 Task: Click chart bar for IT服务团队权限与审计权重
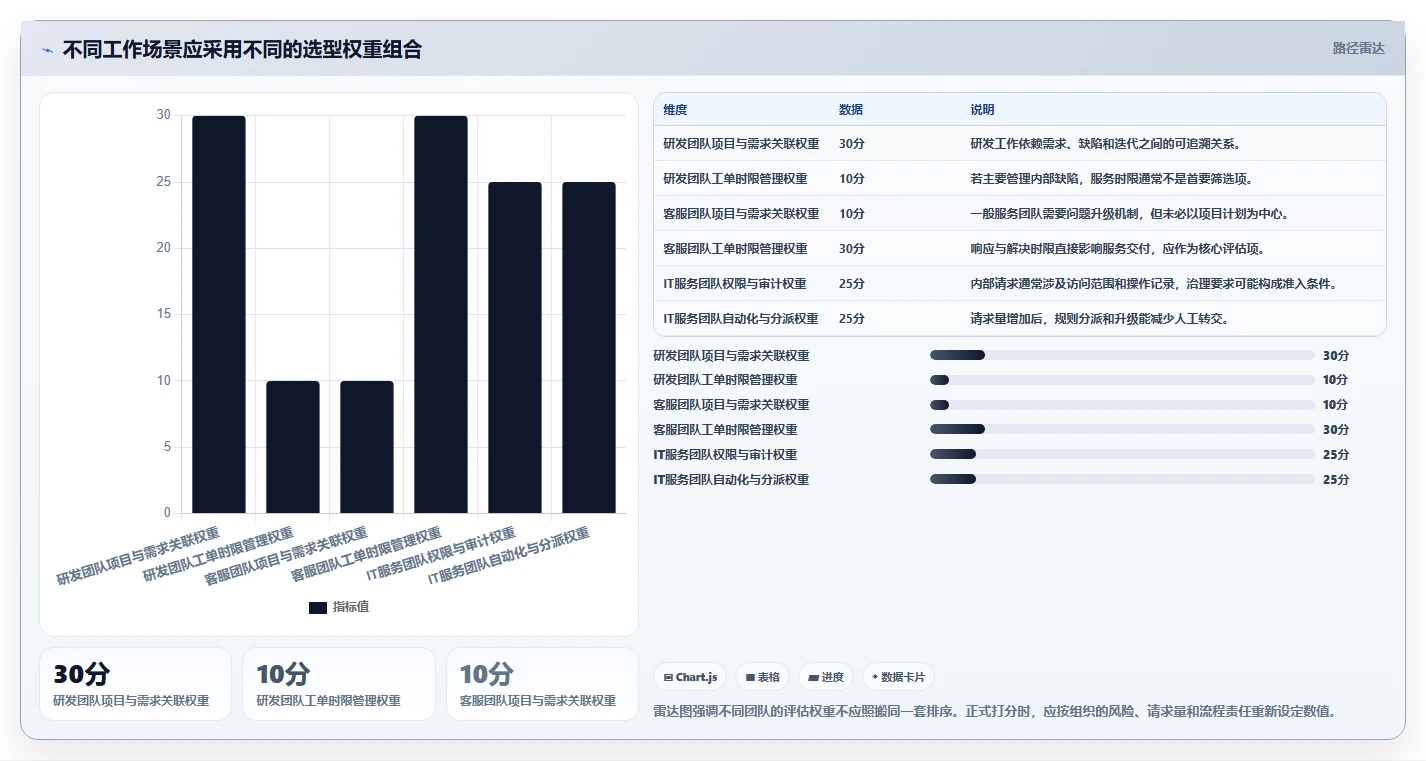515,348
